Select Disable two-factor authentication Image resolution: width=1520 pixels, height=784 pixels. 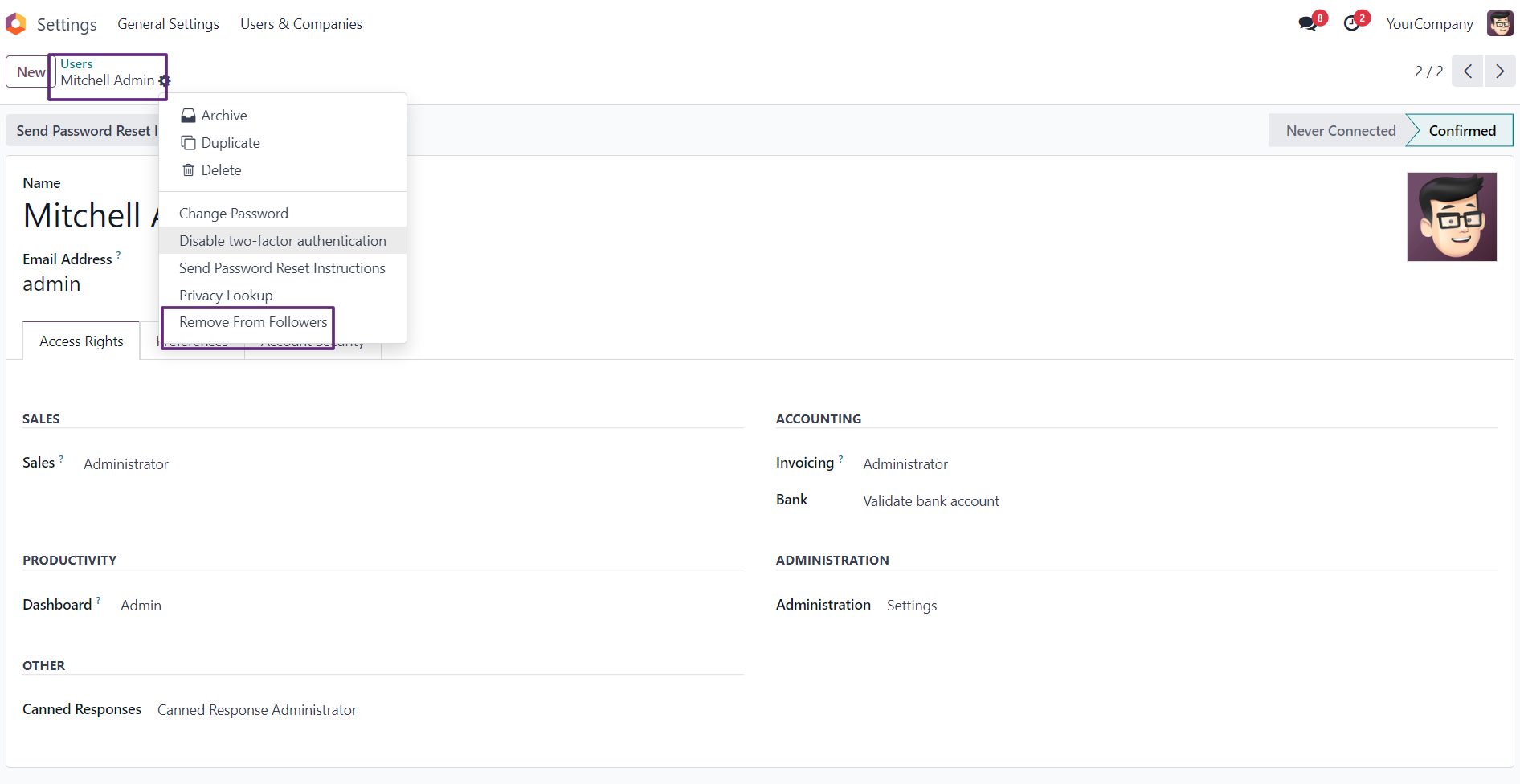283,241
